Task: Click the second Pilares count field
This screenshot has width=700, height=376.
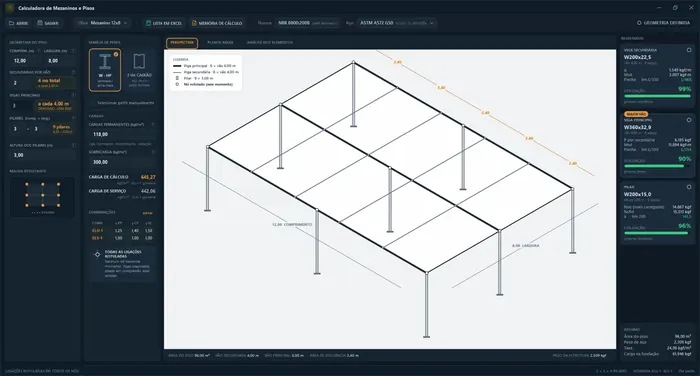Action: coord(38,129)
